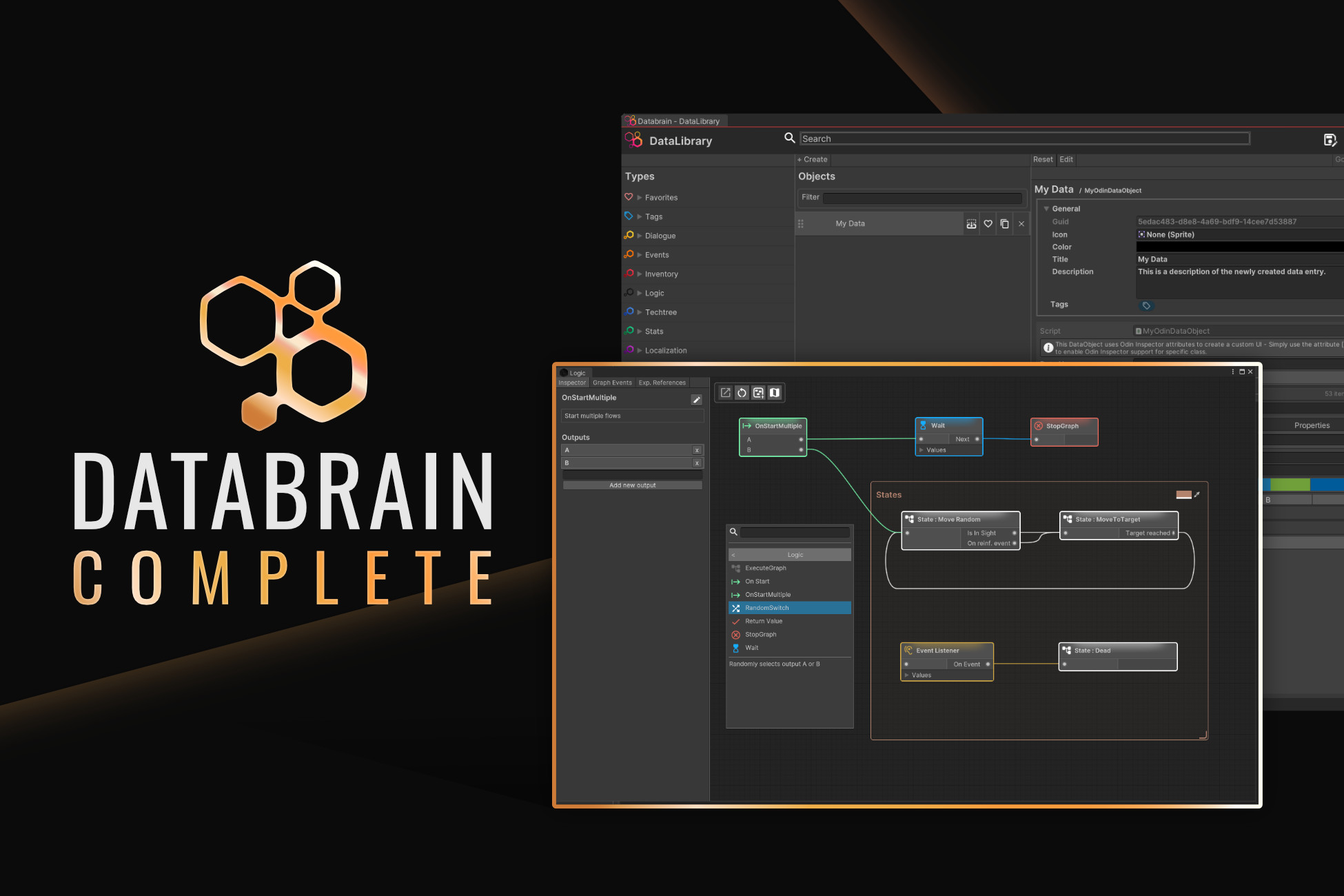Click the pencil icon on the States group
Viewport: 1344px width, 896px height.
pyautogui.click(x=1197, y=494)
